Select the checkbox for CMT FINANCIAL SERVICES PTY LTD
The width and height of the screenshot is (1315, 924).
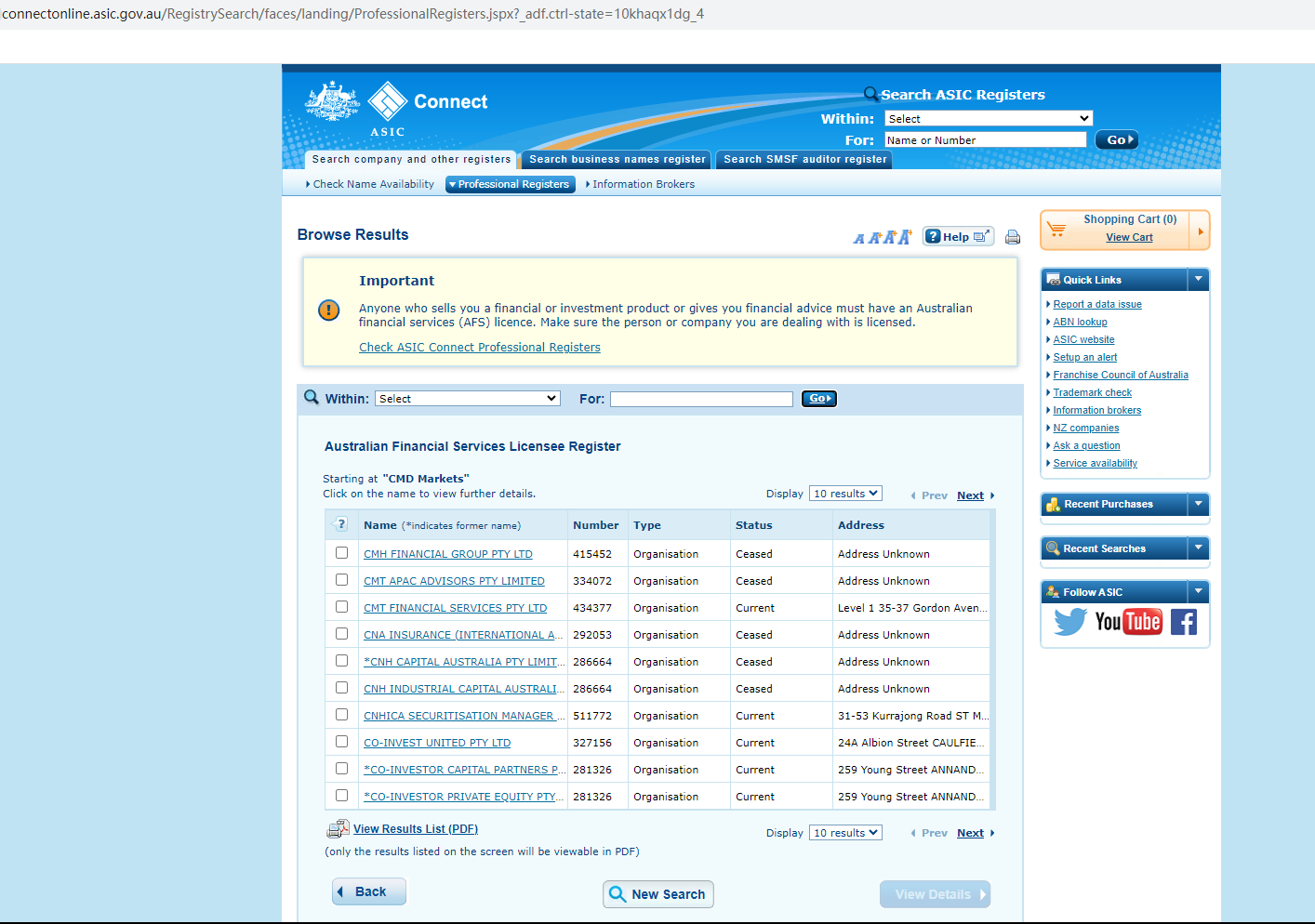click(341, 607)
